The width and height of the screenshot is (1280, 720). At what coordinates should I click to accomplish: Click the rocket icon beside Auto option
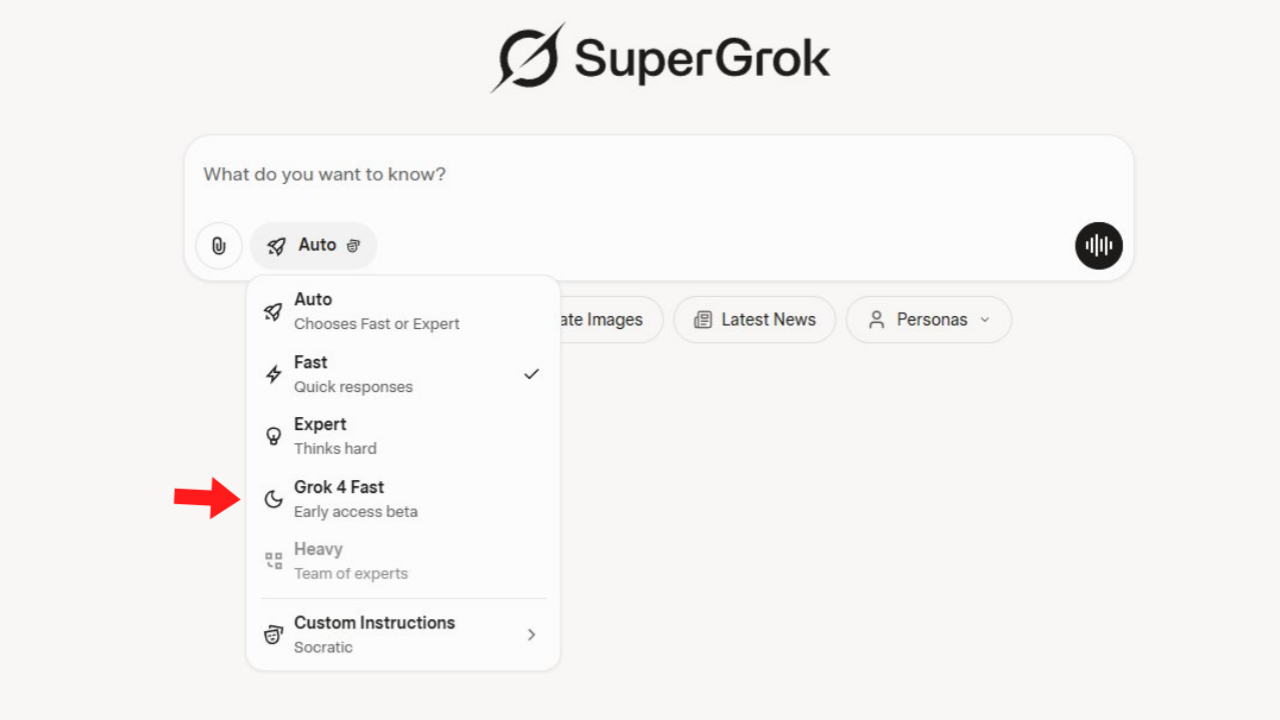tap(273, 312)
